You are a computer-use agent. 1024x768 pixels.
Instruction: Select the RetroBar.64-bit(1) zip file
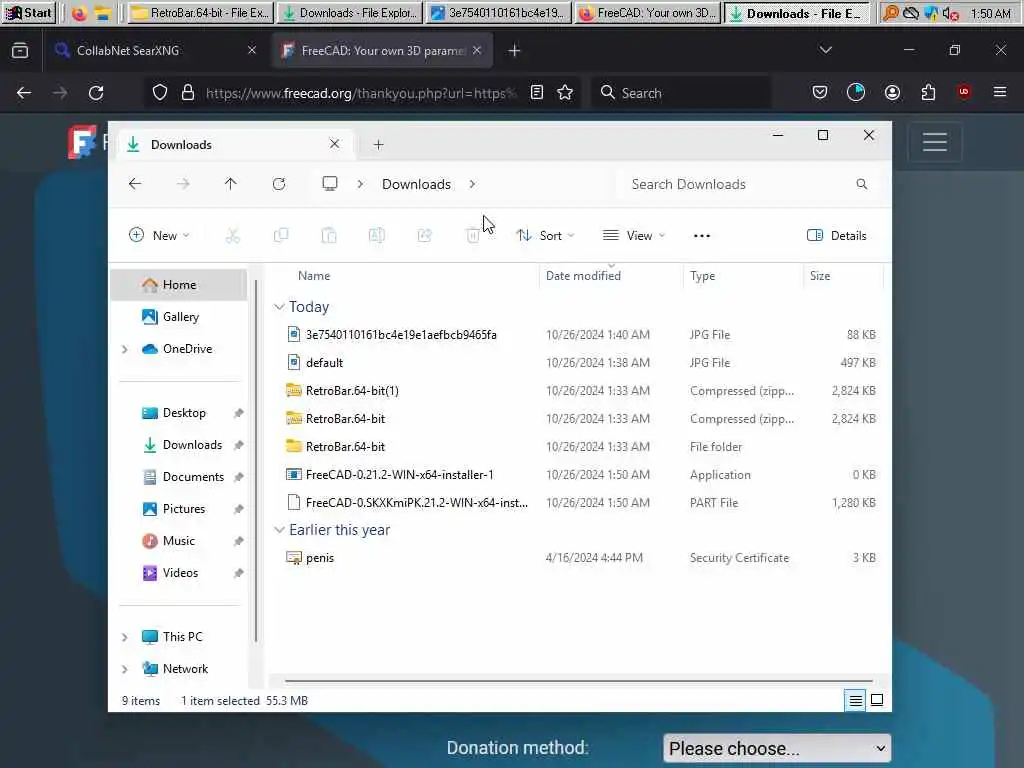[x=579, y=391]
